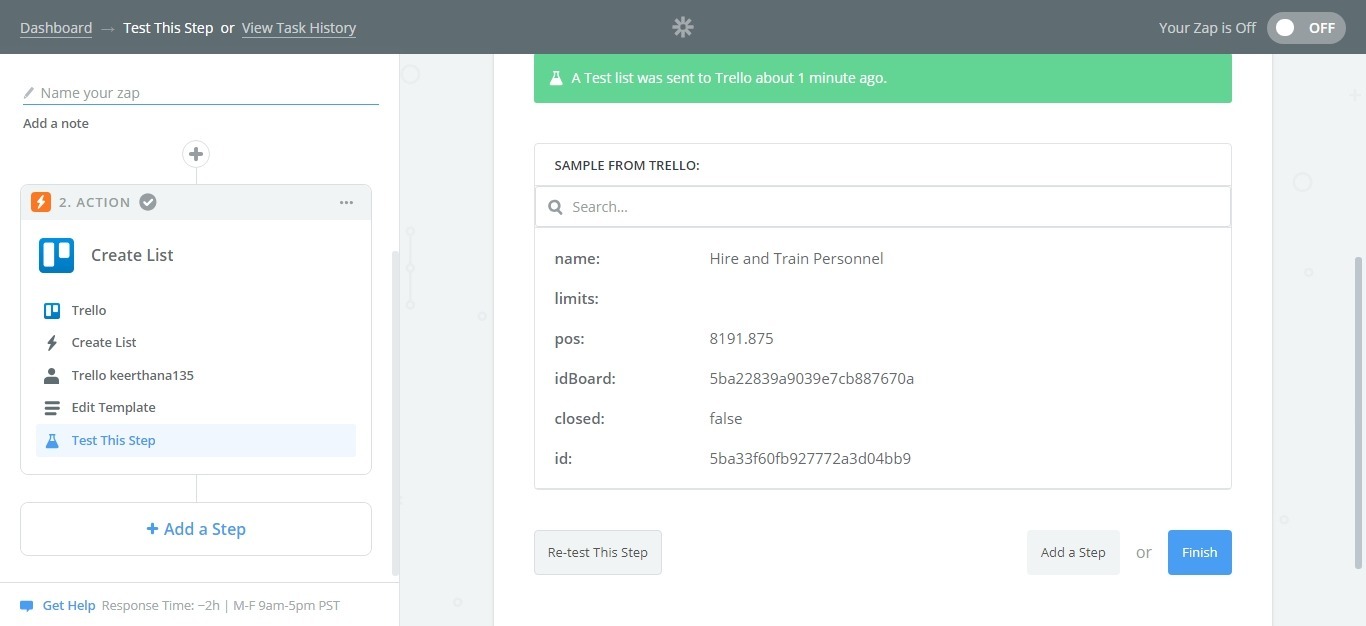This screenshot has height=626, width=1366.
Task: Click Your Zap is Off label
Action: [x=1207, y=28]
